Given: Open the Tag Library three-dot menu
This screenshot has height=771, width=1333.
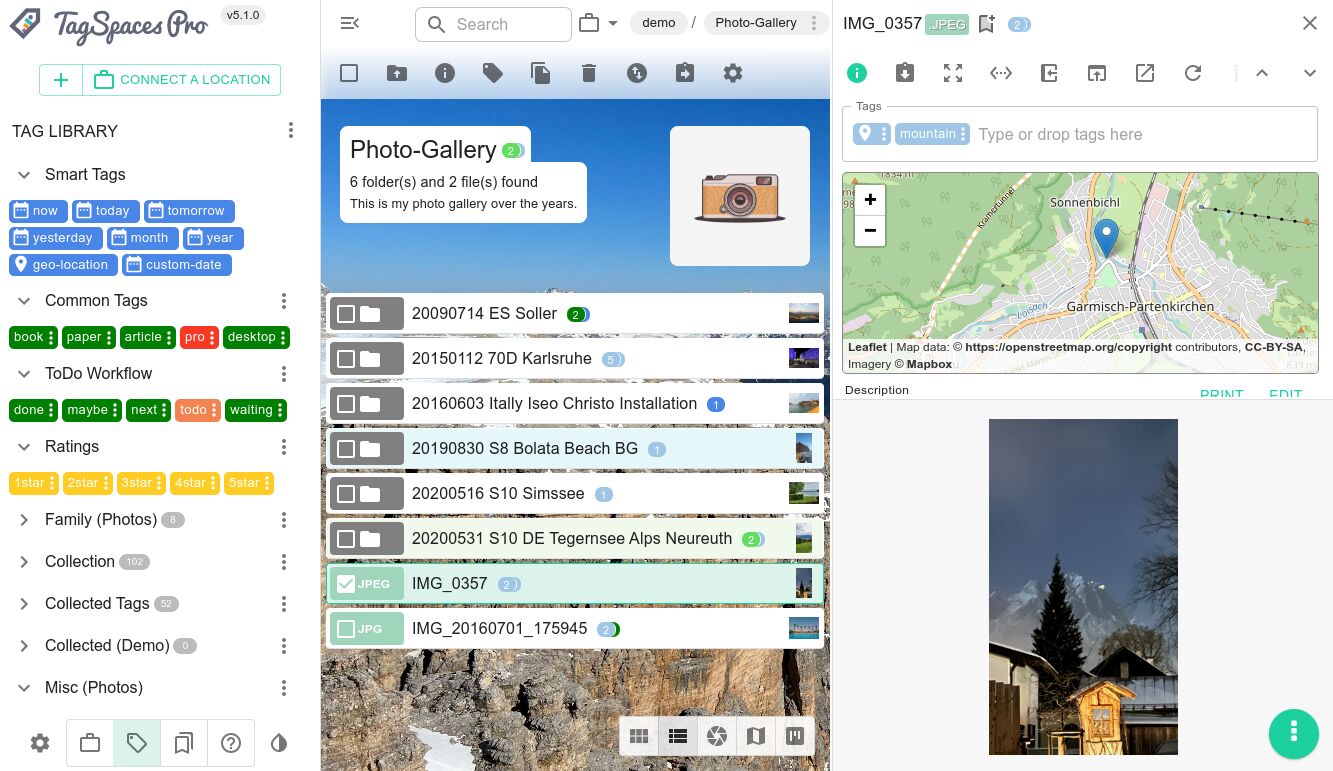Looking at the screenshot, I should 291,131.
